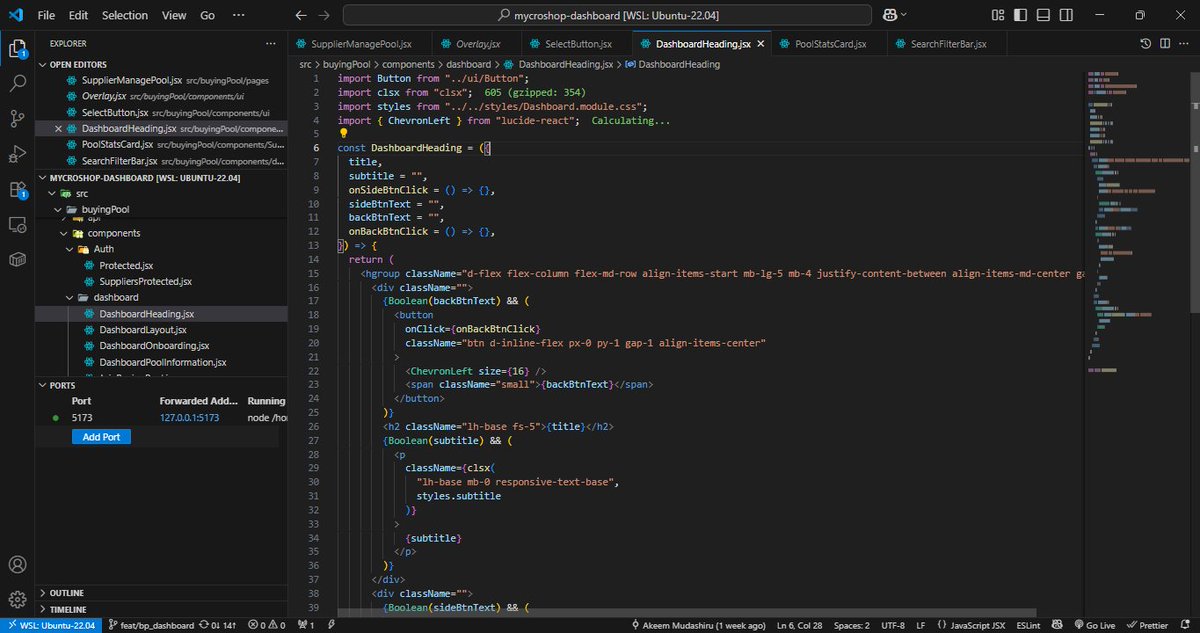Open the Extensions view
Viewport: 1200px width, 633px height.
point(17,189)
